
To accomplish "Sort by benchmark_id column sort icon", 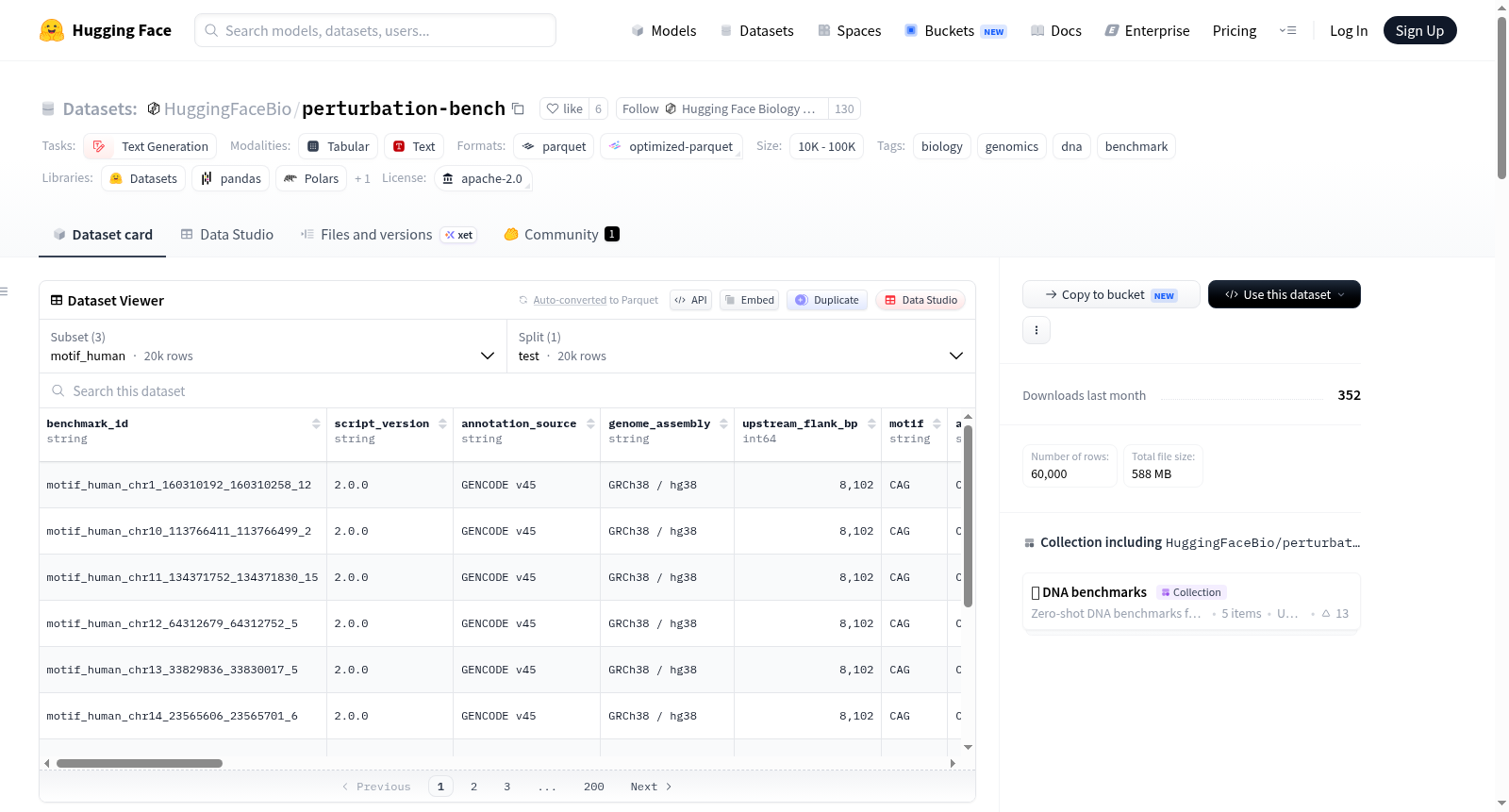I will tap(316, 423).
